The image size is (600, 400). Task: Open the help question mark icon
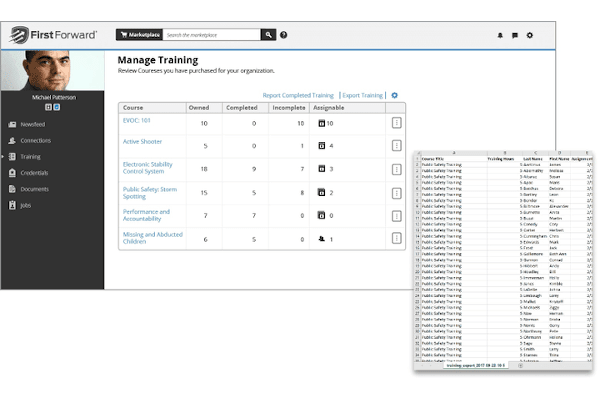pyautogui.click(x=284, y=35)
